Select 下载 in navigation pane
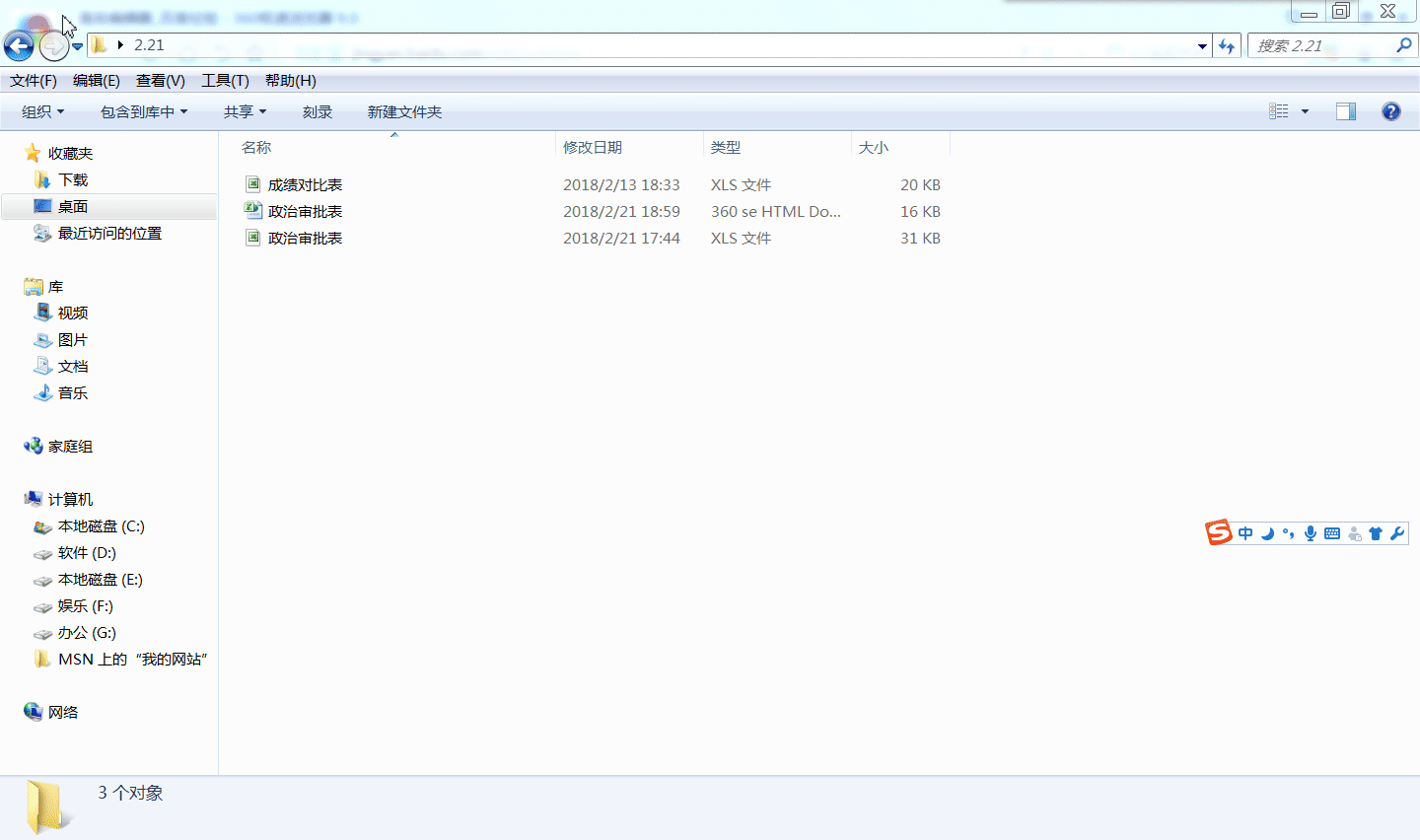Image resolution: width=1420 pixels, height=840 pixels. tap(73, 180)
